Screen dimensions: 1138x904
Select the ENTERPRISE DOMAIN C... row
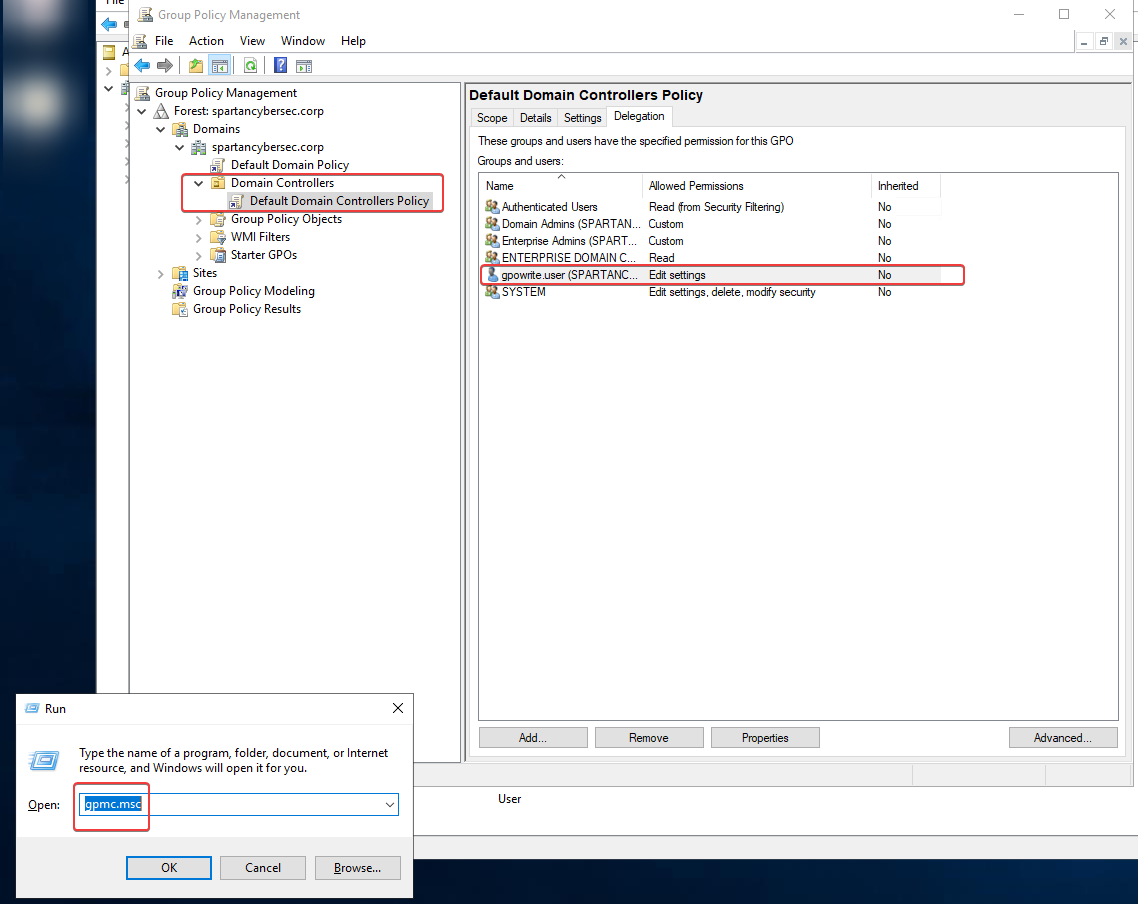pyautogui.click(x=711, y=258)
